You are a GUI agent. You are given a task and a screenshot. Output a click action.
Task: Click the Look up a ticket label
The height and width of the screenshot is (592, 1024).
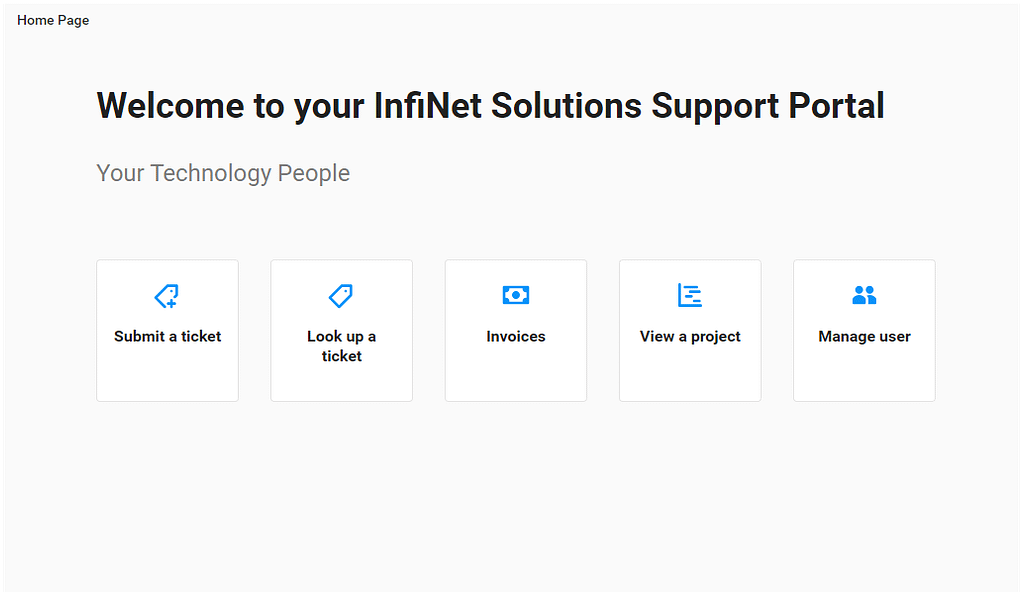coord(341,345)
